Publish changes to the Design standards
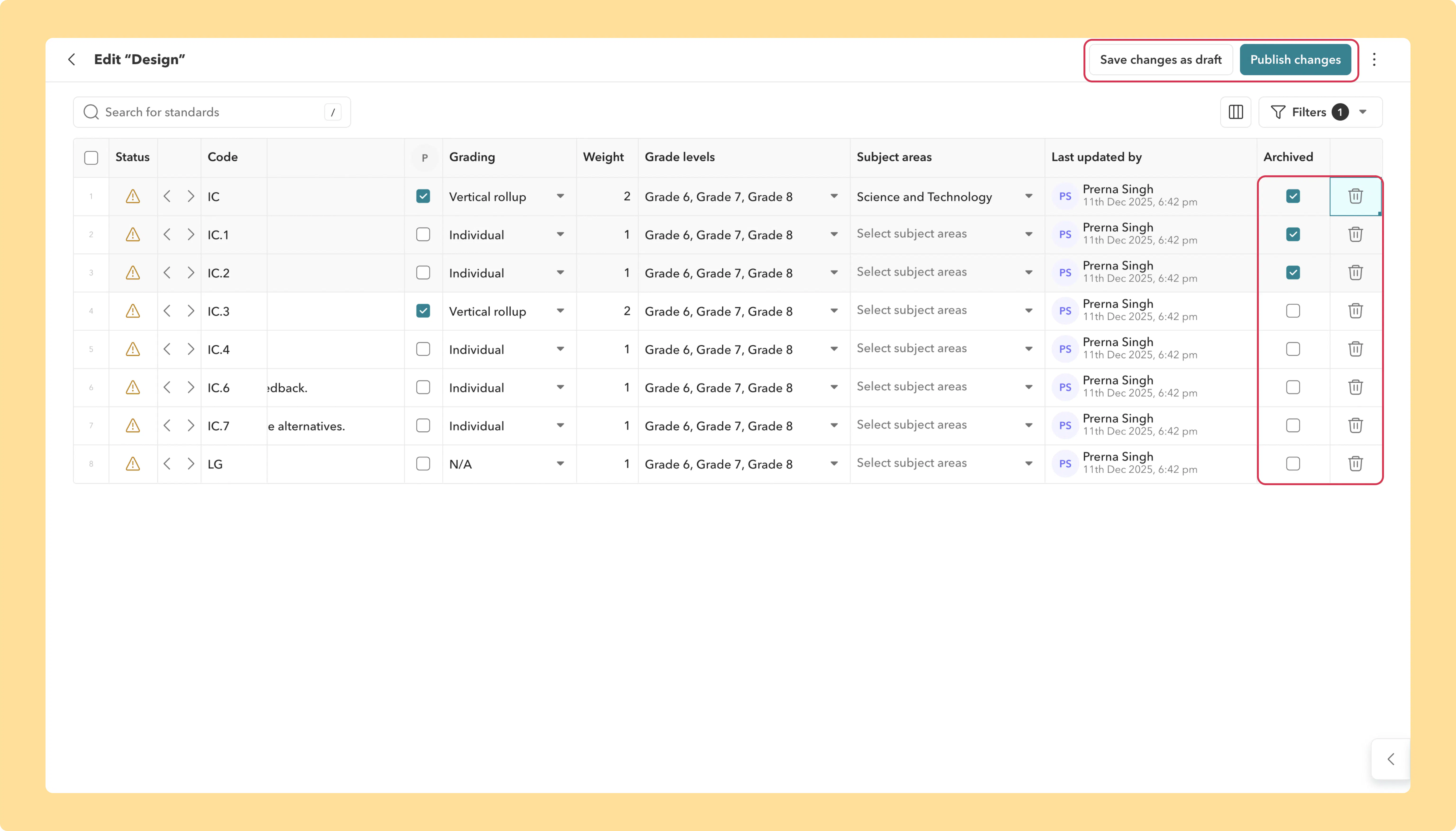 (1296, 59)
